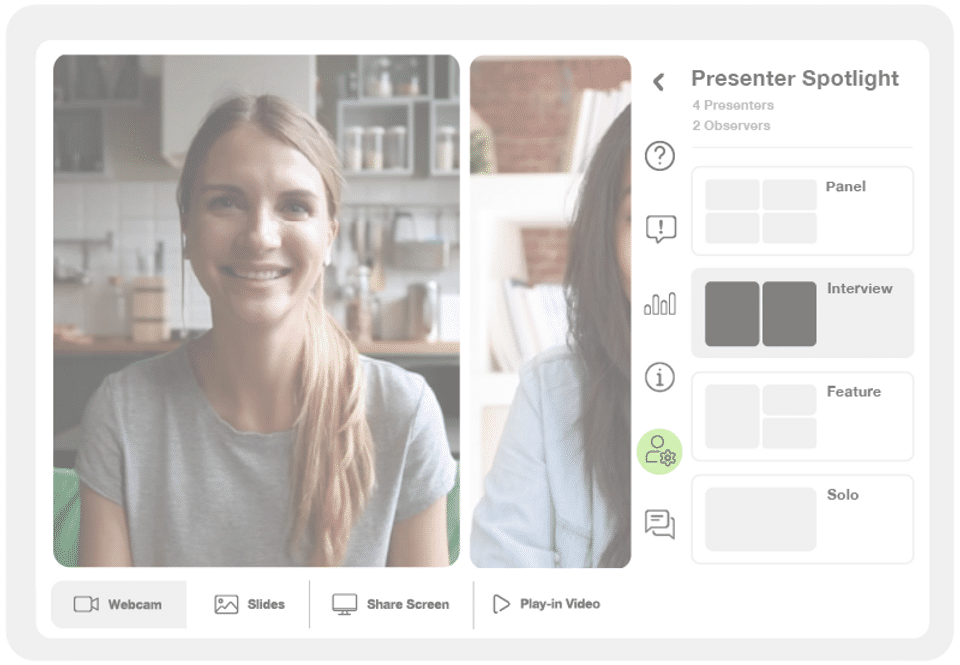This screenshot has width=960, height=665.
Task: Click the slides picture icon
Action: (227, 604)
